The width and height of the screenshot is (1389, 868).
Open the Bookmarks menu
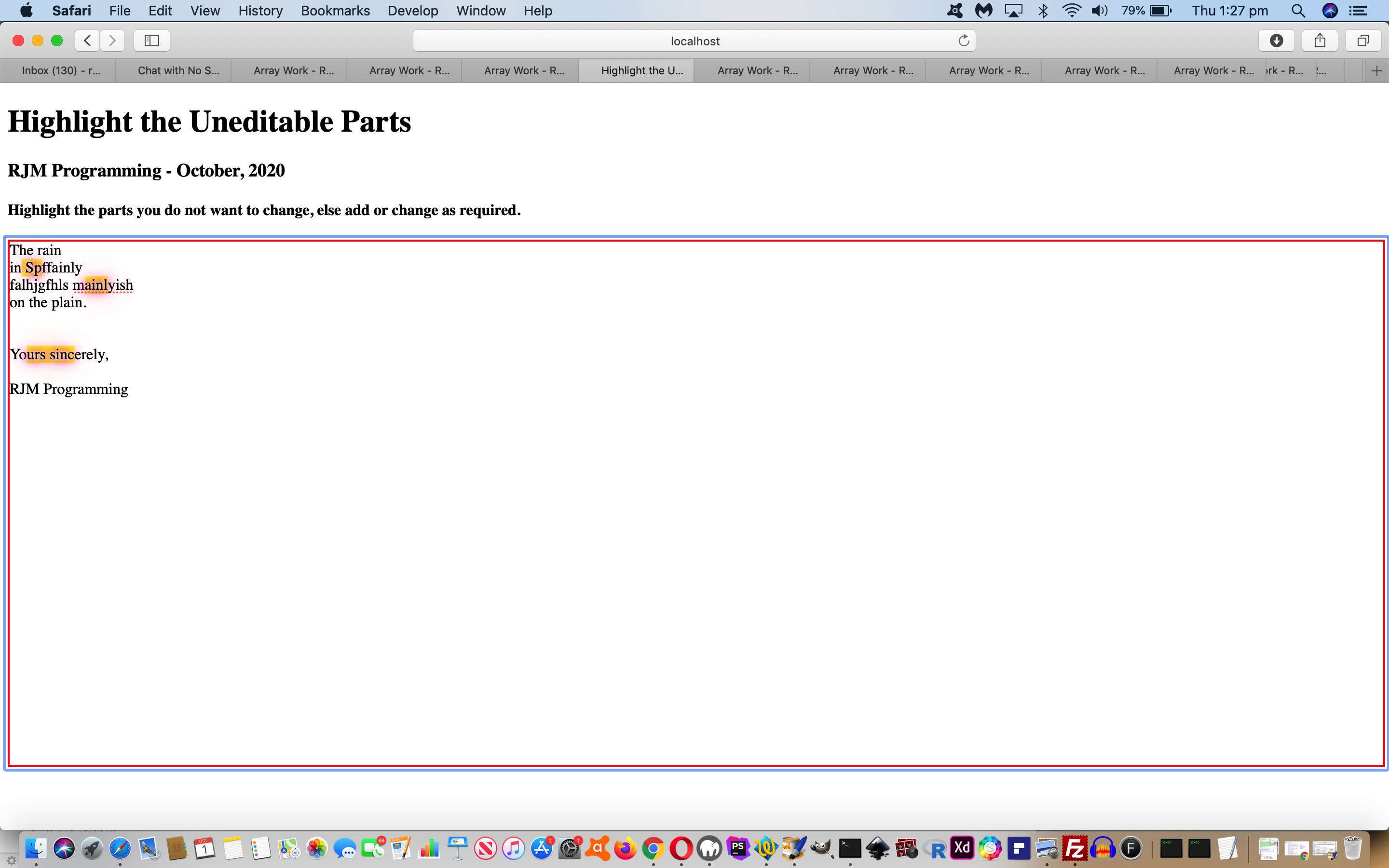coord(335,10)
